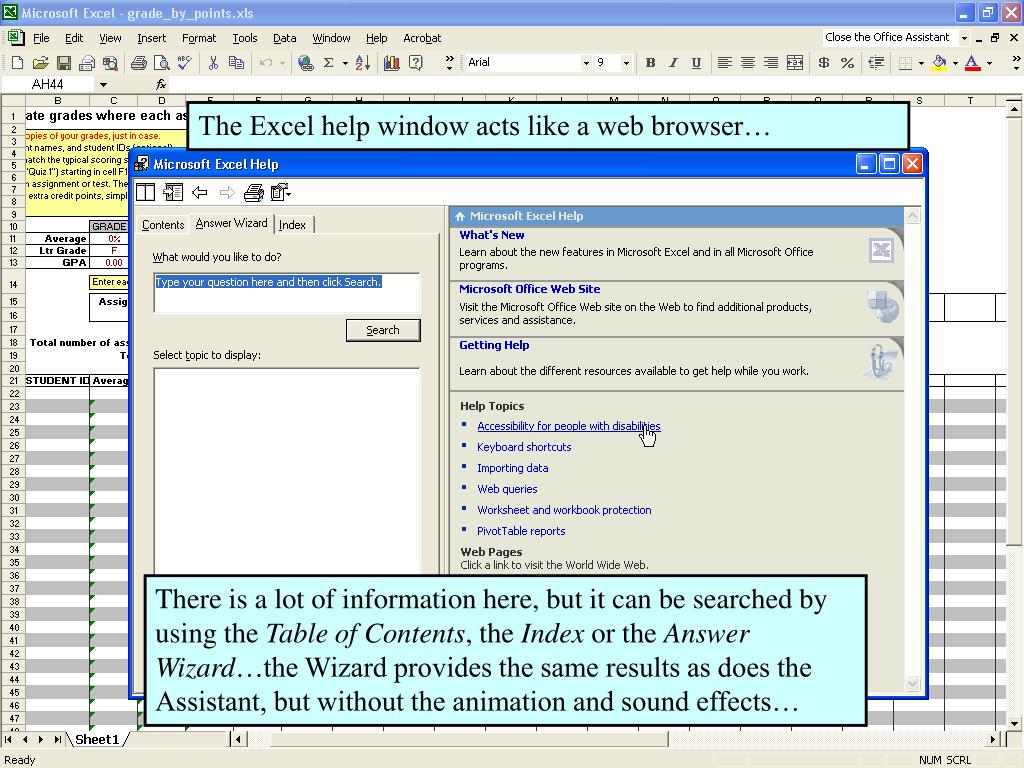
Task: Open the What's New help link
Action: point(492,235)
